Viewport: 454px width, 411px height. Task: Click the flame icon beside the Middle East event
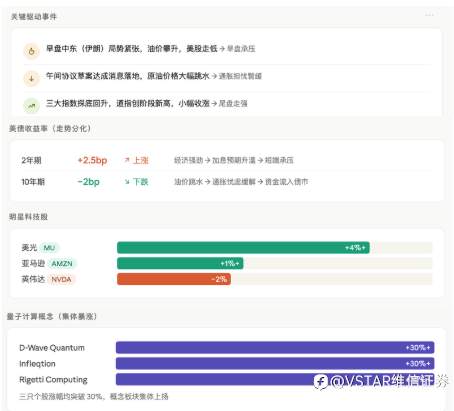pyautogui.click(x=32, y=51)
